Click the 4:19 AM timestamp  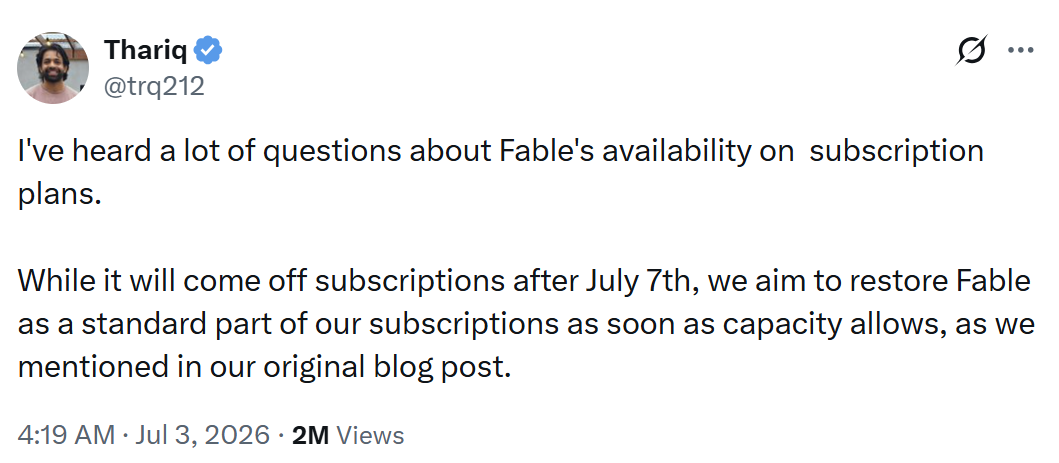point(66,435)
